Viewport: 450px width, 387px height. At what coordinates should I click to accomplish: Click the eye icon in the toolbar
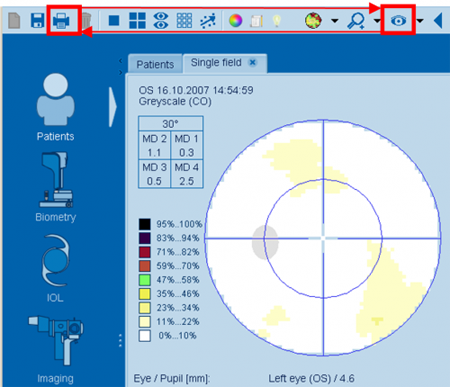398,21
